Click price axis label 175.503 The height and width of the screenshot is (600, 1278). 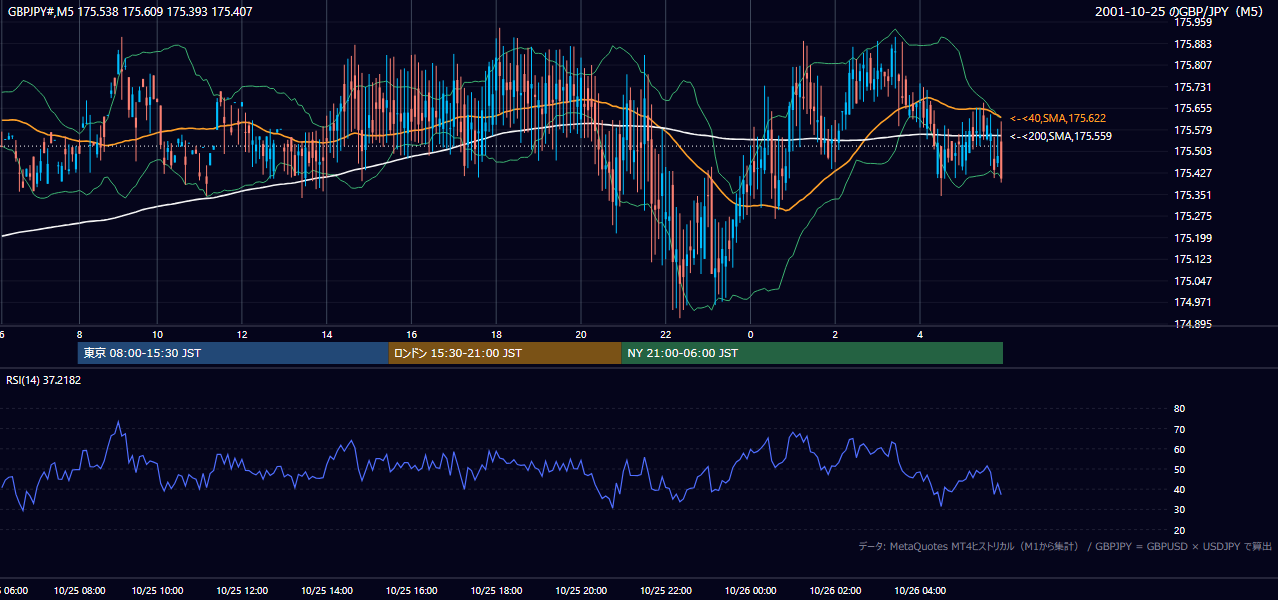[x=1193, y=151]
